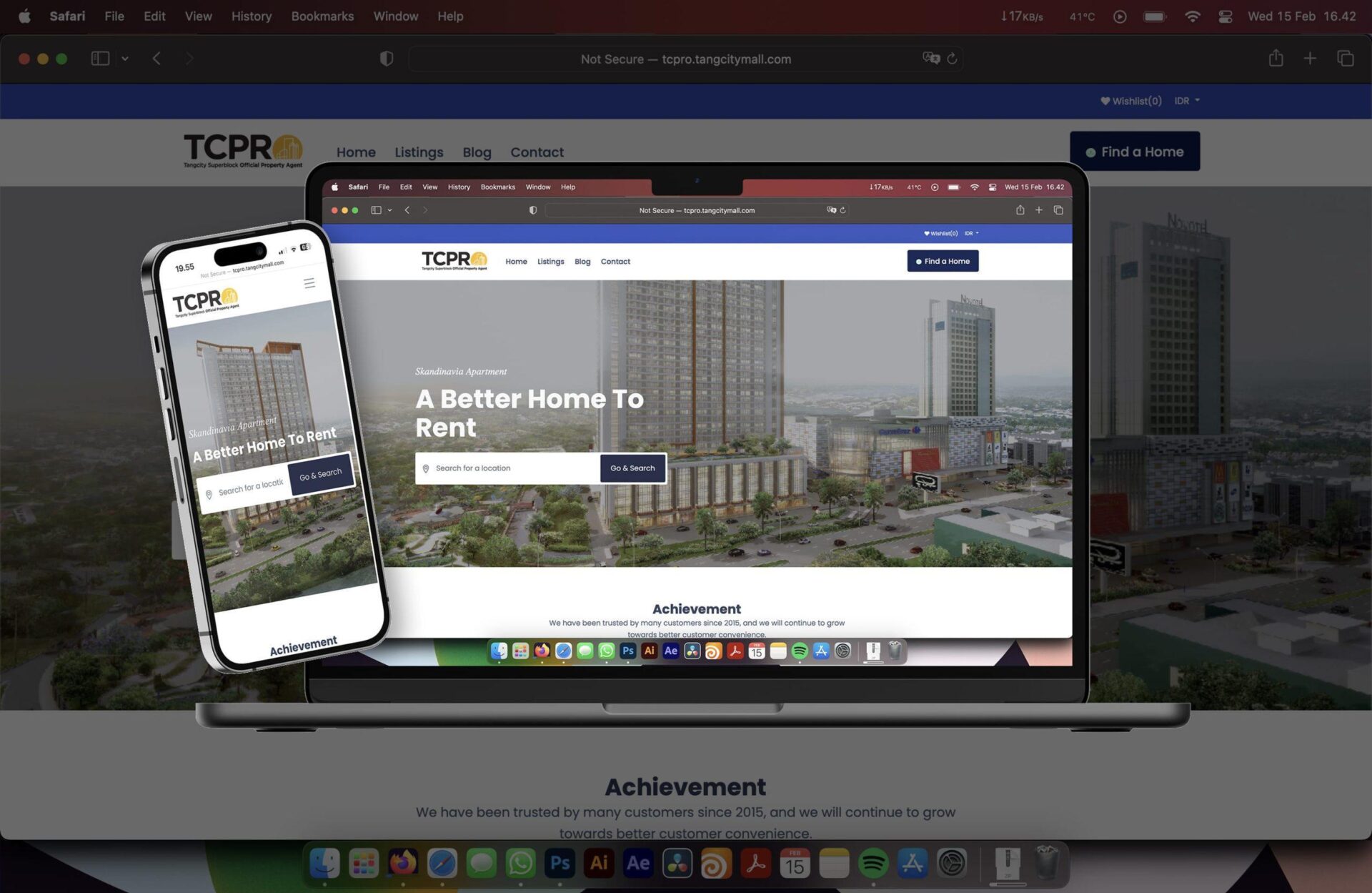Start DaVinci Resolve from the Dock
Viewport: 1372px width, 893px height.
[677, 864]
